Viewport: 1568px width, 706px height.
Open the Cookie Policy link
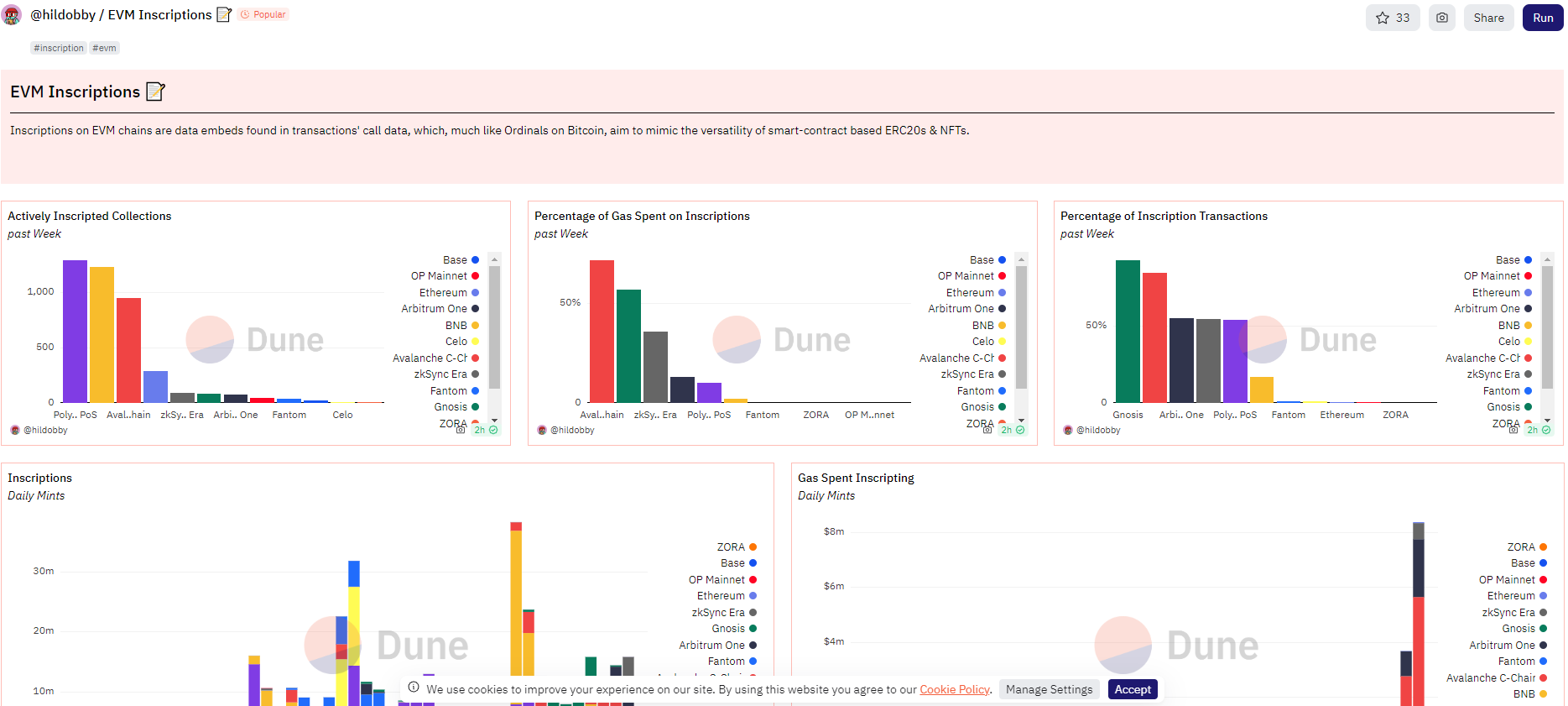pos(955,689)
